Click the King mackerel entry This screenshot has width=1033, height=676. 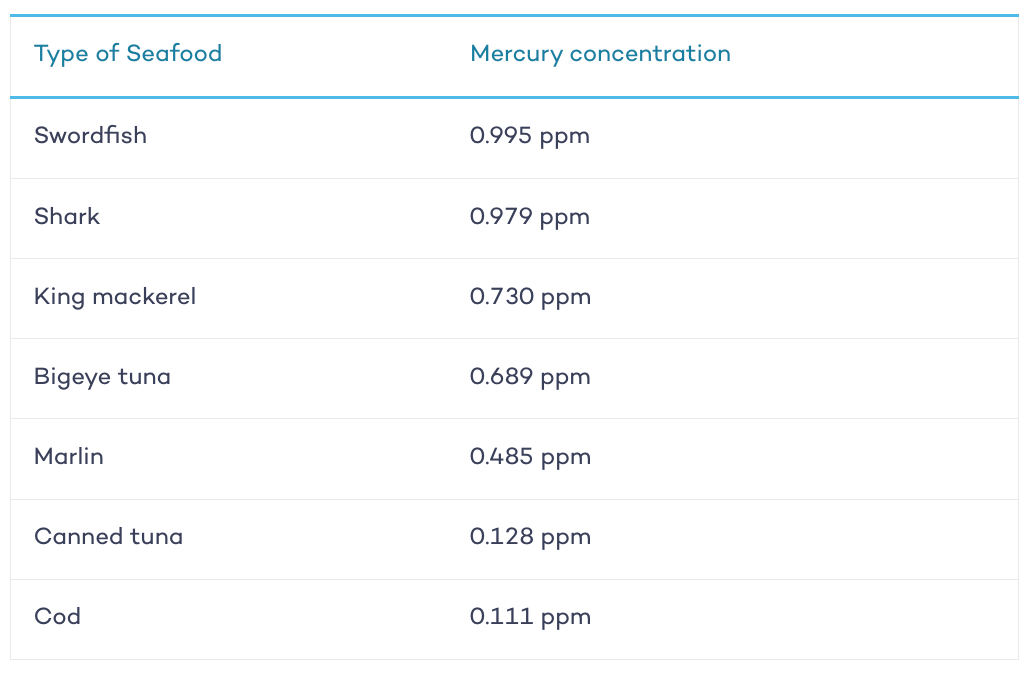[x=115, y=297]
